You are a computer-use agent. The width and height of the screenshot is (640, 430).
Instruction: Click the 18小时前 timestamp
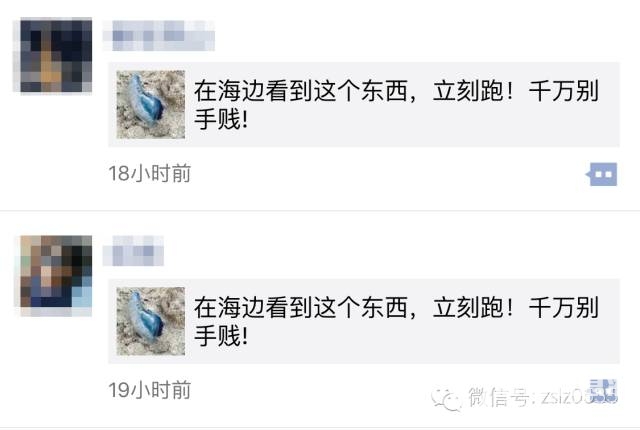[150, 173]
